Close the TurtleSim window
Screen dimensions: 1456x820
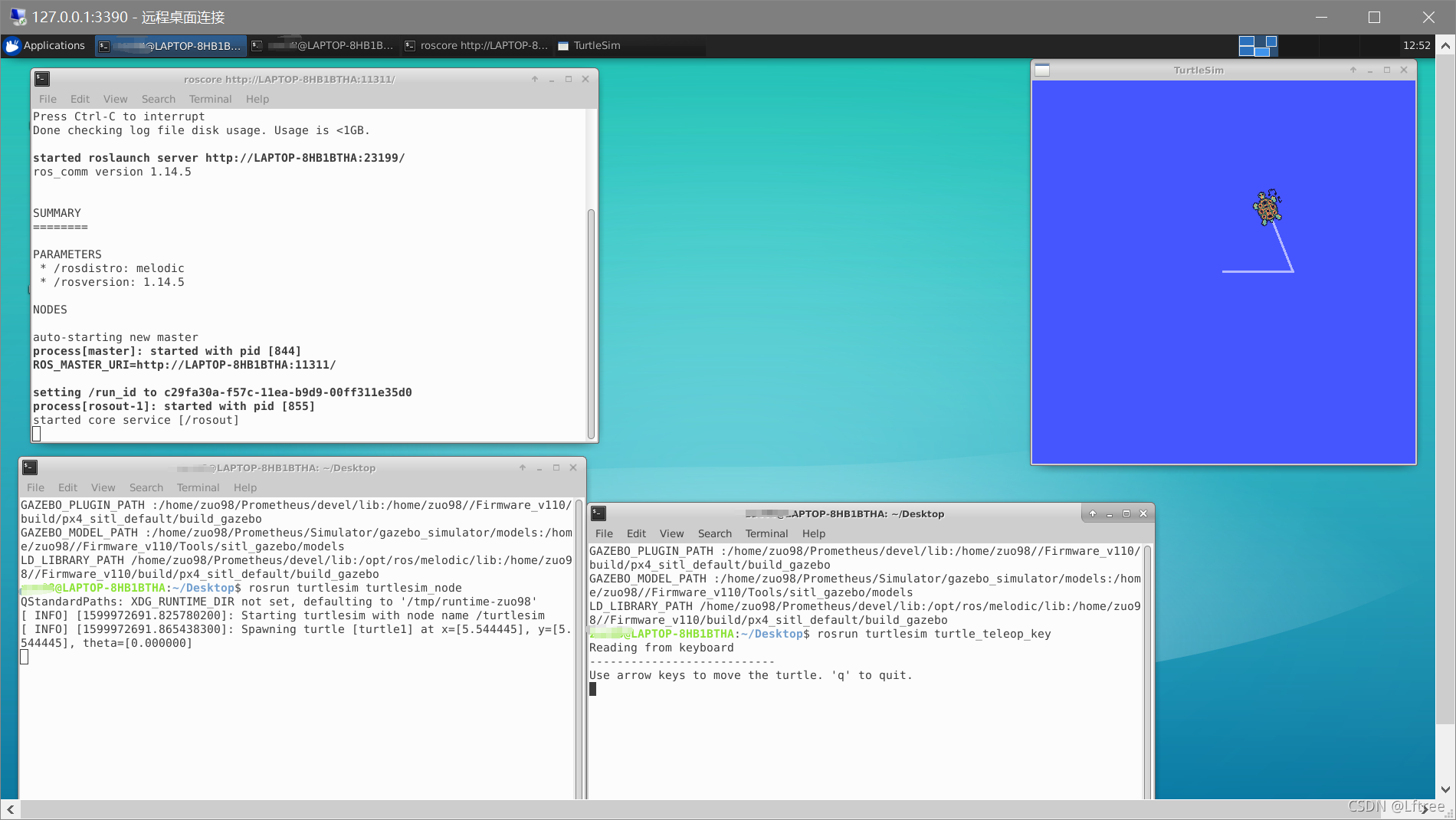(1404, 70)
